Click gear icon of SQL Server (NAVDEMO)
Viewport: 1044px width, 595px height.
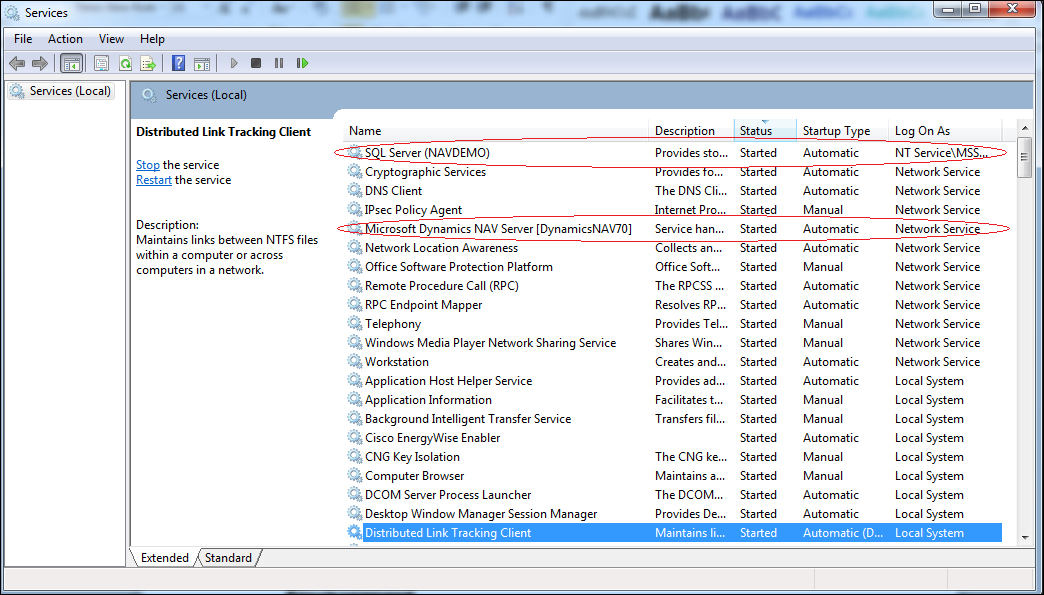click(x=355, y=152)
